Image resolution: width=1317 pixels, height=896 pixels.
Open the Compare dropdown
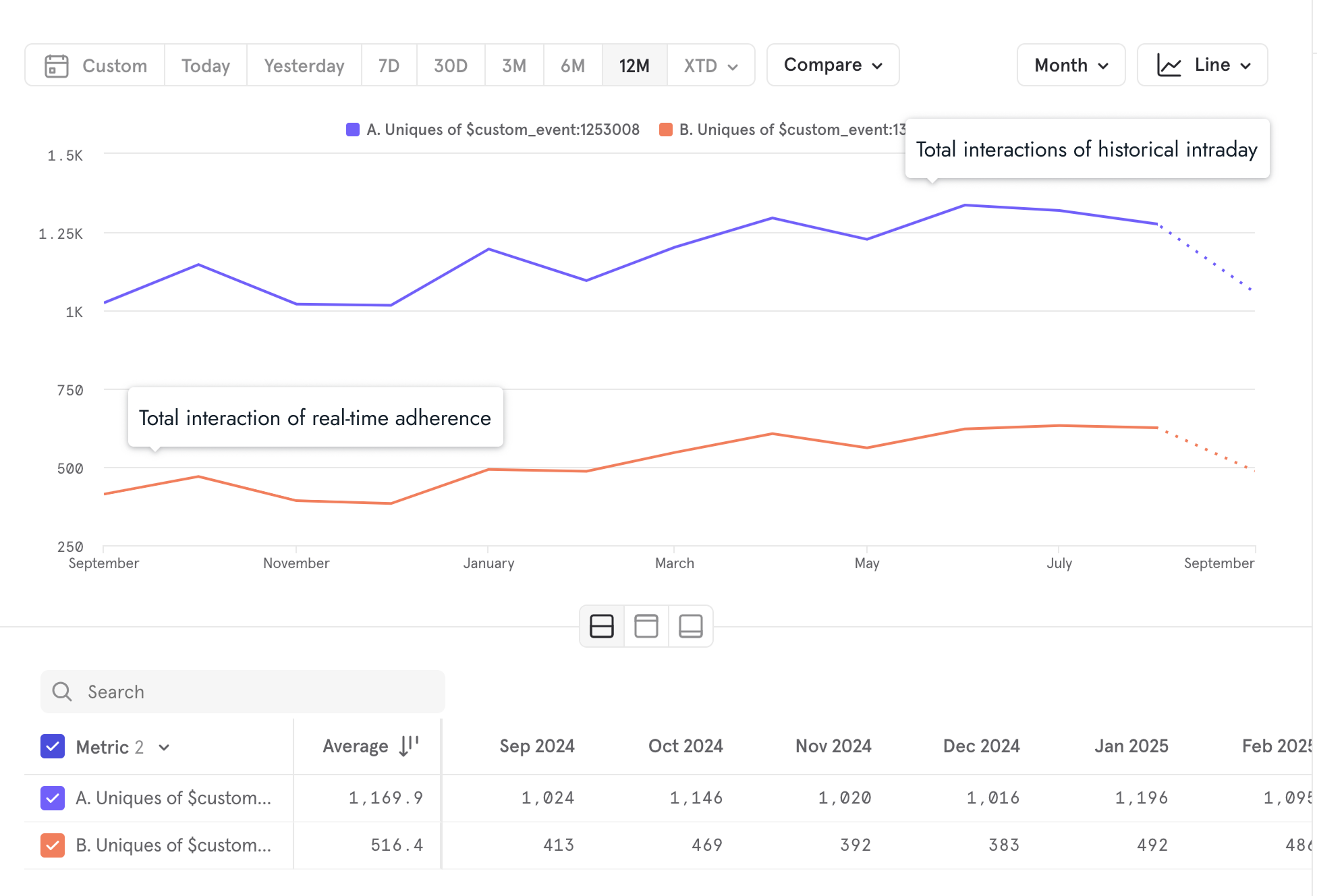[833, 65]
